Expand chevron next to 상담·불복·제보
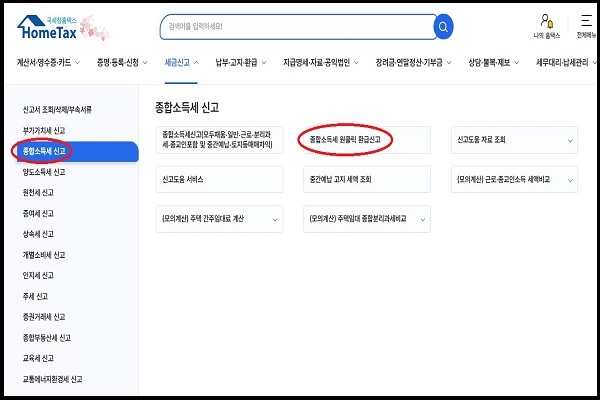The width and height of the screenshot is (600, 400). (517, 62)
